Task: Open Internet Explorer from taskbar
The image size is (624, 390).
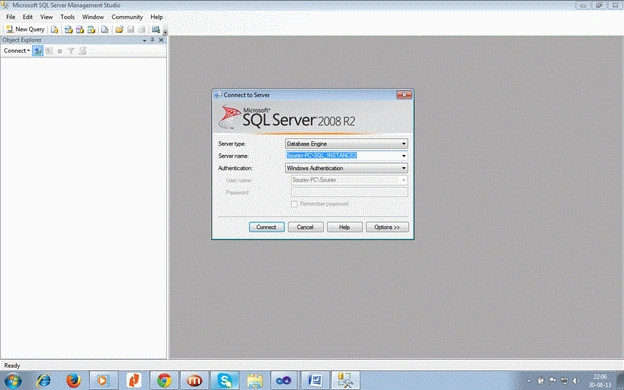Action: 43,381
